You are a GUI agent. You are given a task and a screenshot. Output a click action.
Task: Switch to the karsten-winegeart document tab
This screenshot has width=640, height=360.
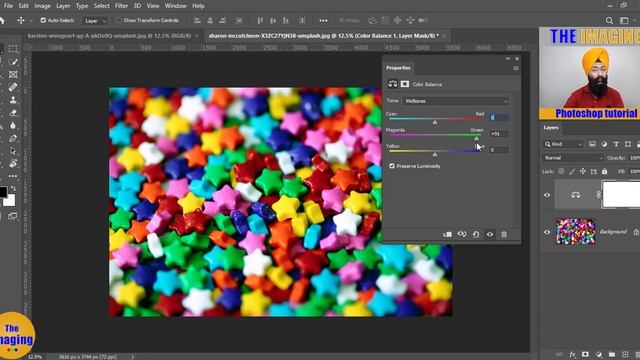[109, 36]
